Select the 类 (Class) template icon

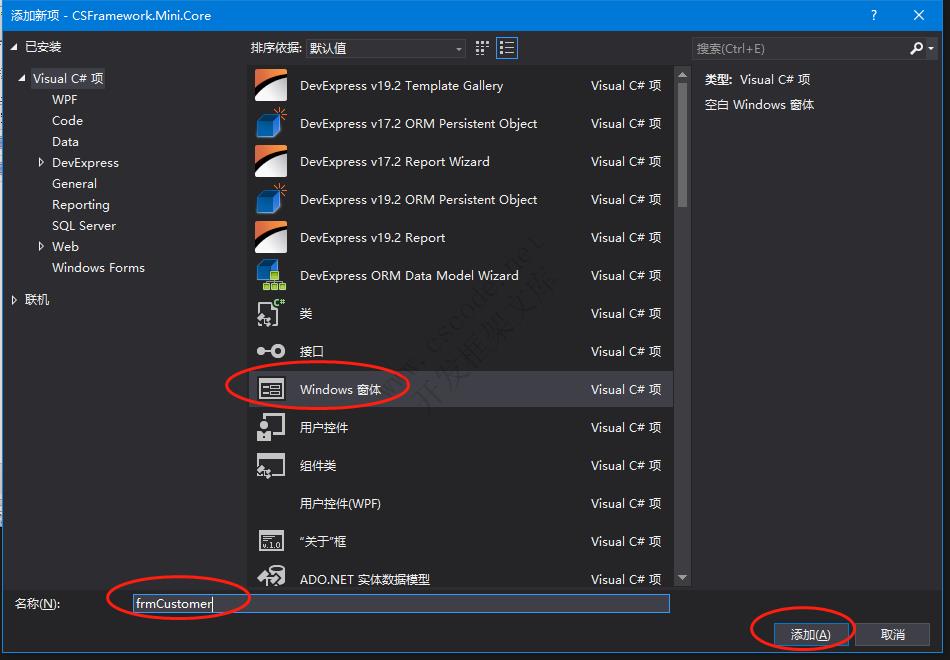click(x=272, y=313)
